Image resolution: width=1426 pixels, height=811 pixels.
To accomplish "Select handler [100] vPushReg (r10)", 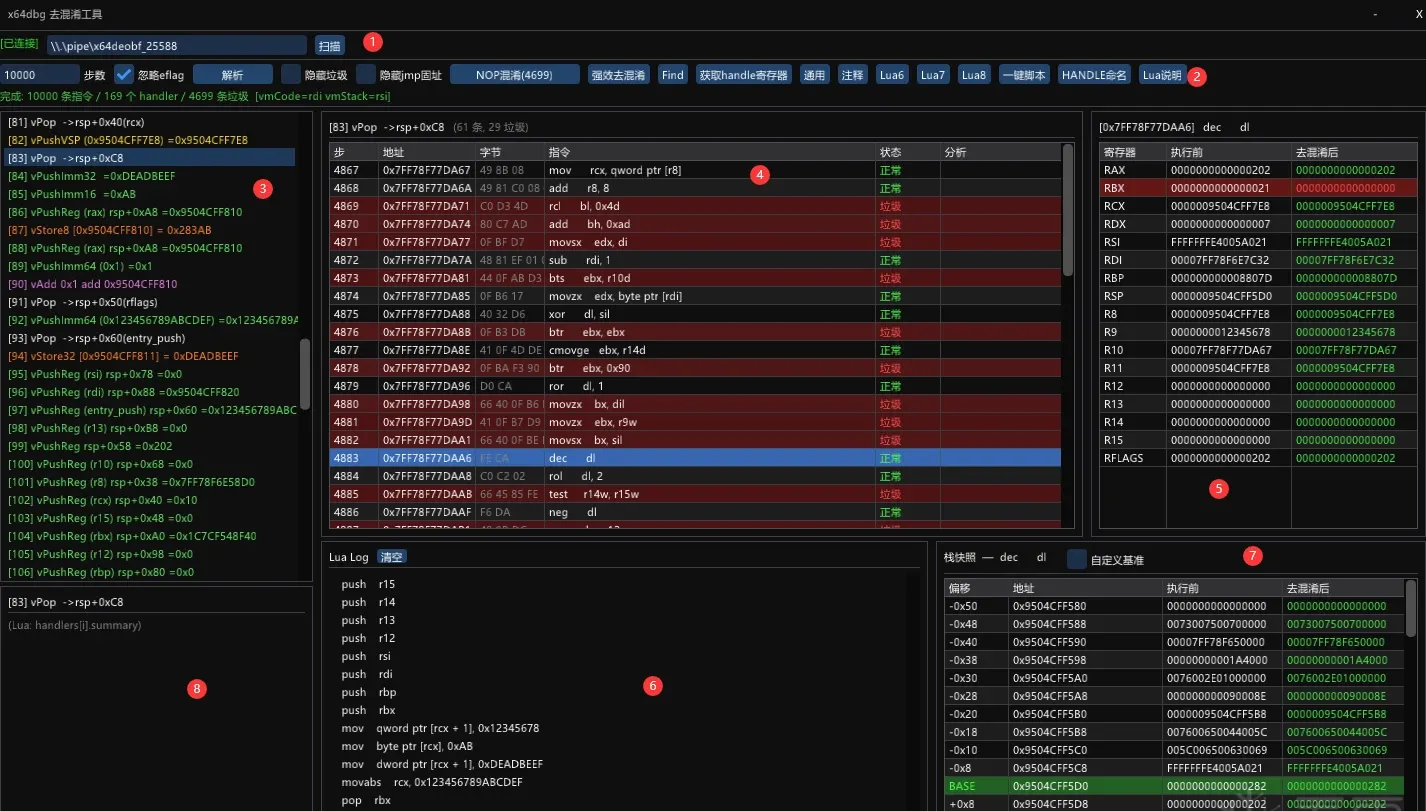I will click(x=150, y=464).
